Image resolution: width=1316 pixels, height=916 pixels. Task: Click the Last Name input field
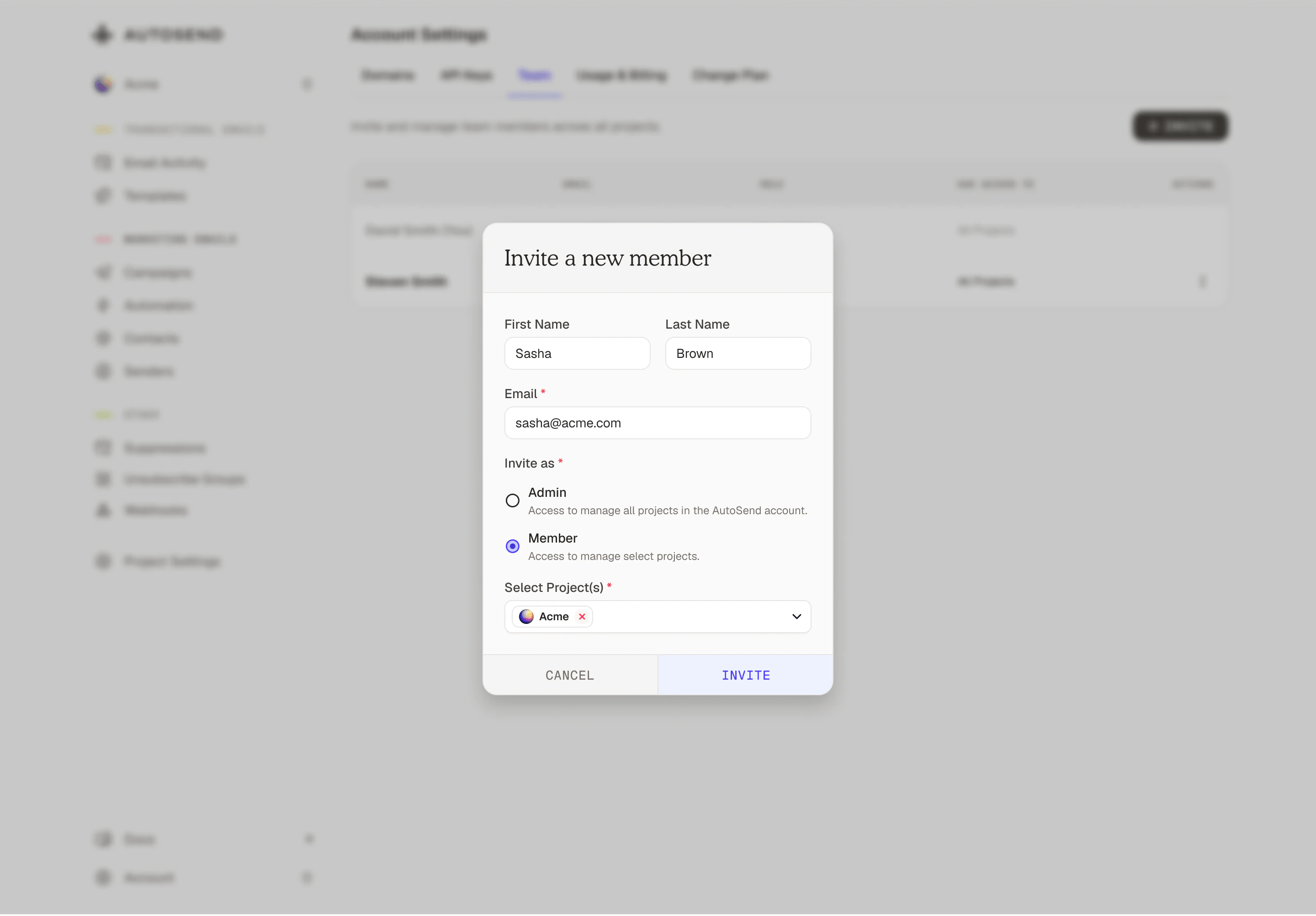pyautogui.click(x=738, y=353)
